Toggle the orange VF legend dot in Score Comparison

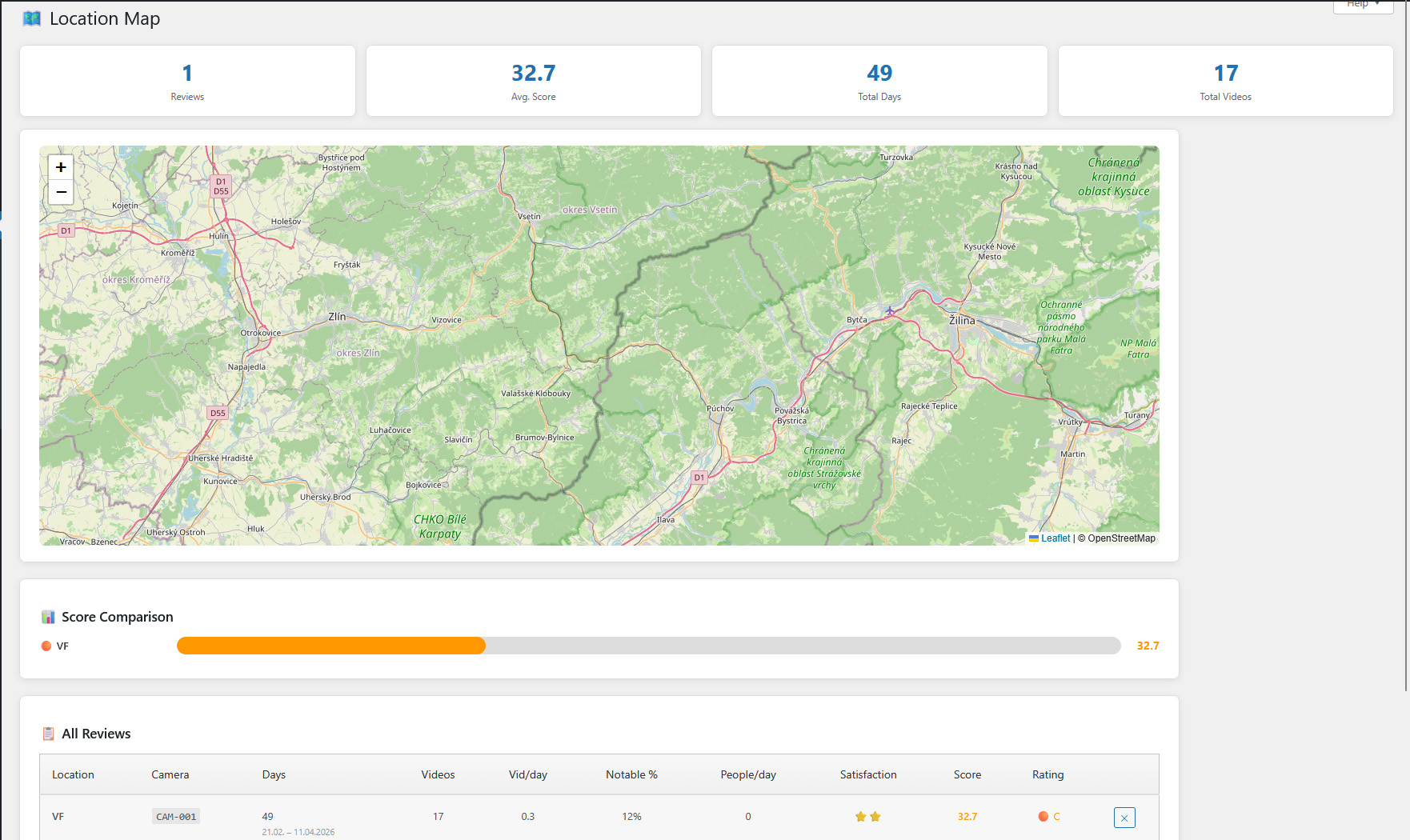click(46, 646)
